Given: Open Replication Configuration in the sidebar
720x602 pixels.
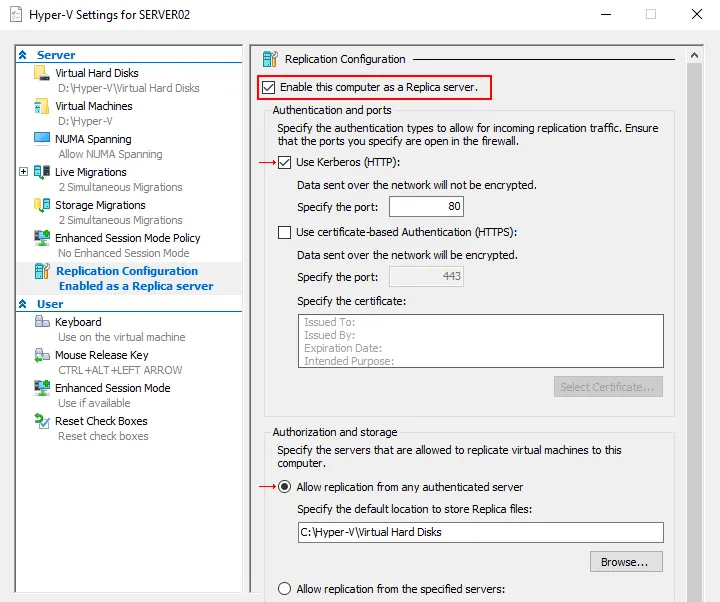Looking at the screenshot, I should pos(126,271).
